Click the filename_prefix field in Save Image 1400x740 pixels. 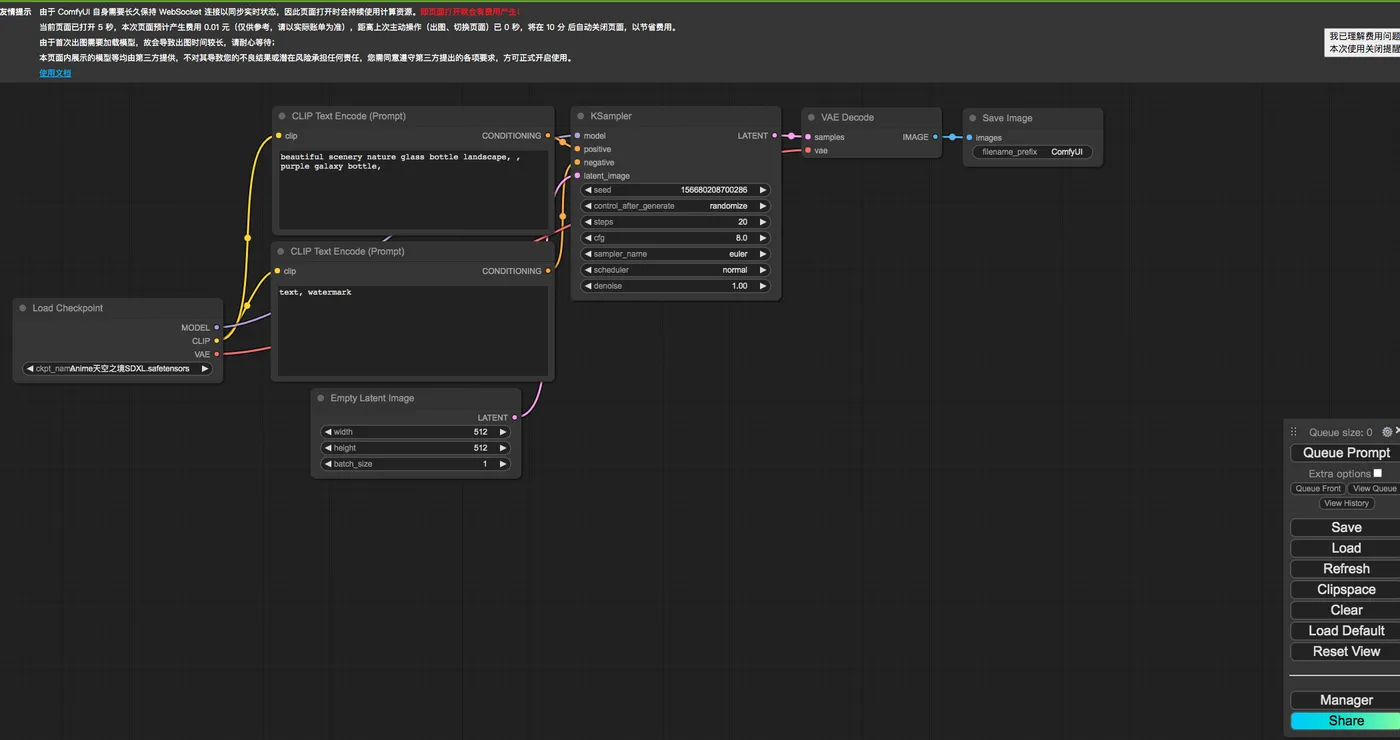[x=1033, y=152]
